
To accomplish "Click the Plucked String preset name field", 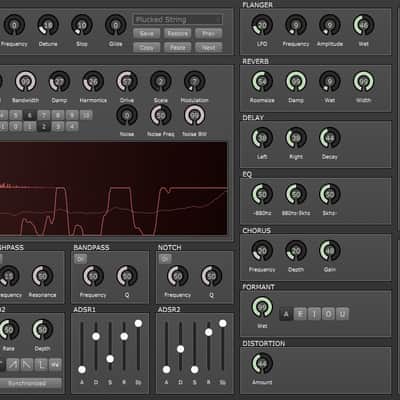I will [x=178, y=19].
